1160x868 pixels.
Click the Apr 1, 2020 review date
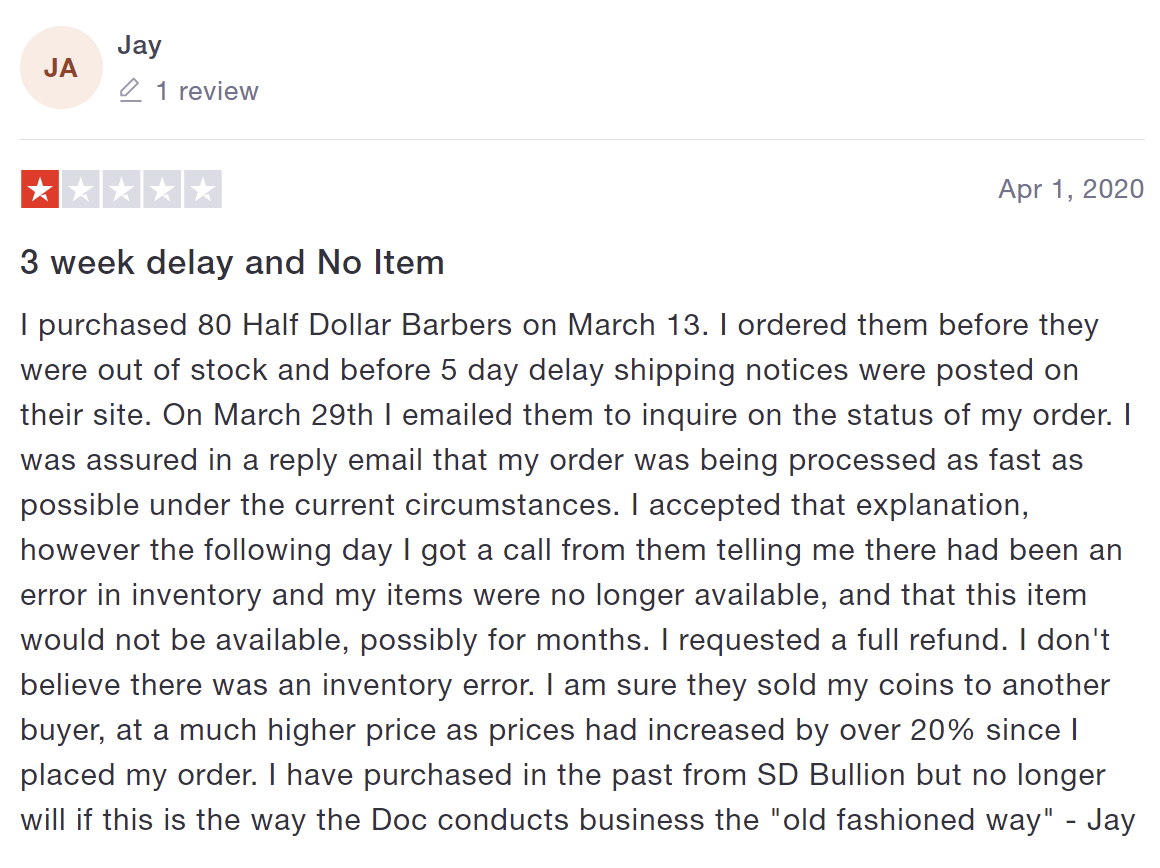1071,189
